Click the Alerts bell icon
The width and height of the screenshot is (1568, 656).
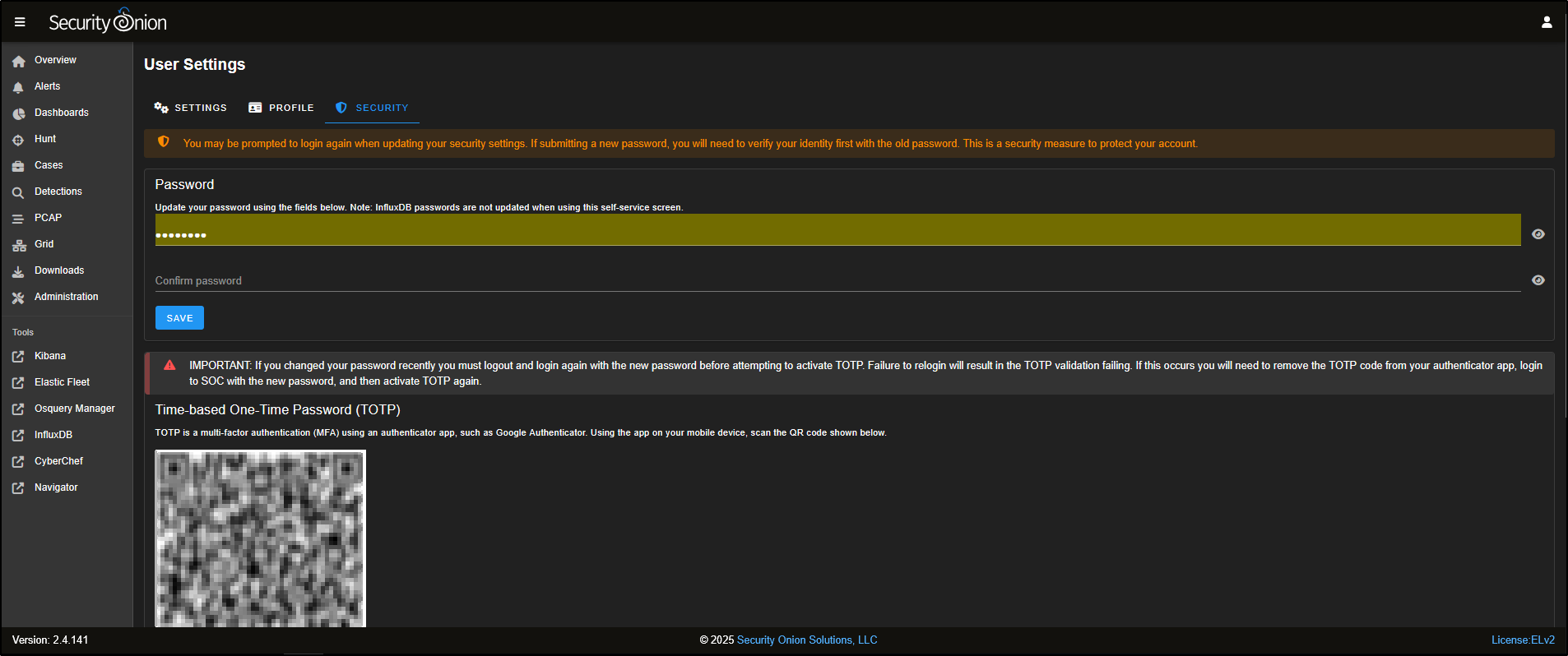(x=18, y=87)
